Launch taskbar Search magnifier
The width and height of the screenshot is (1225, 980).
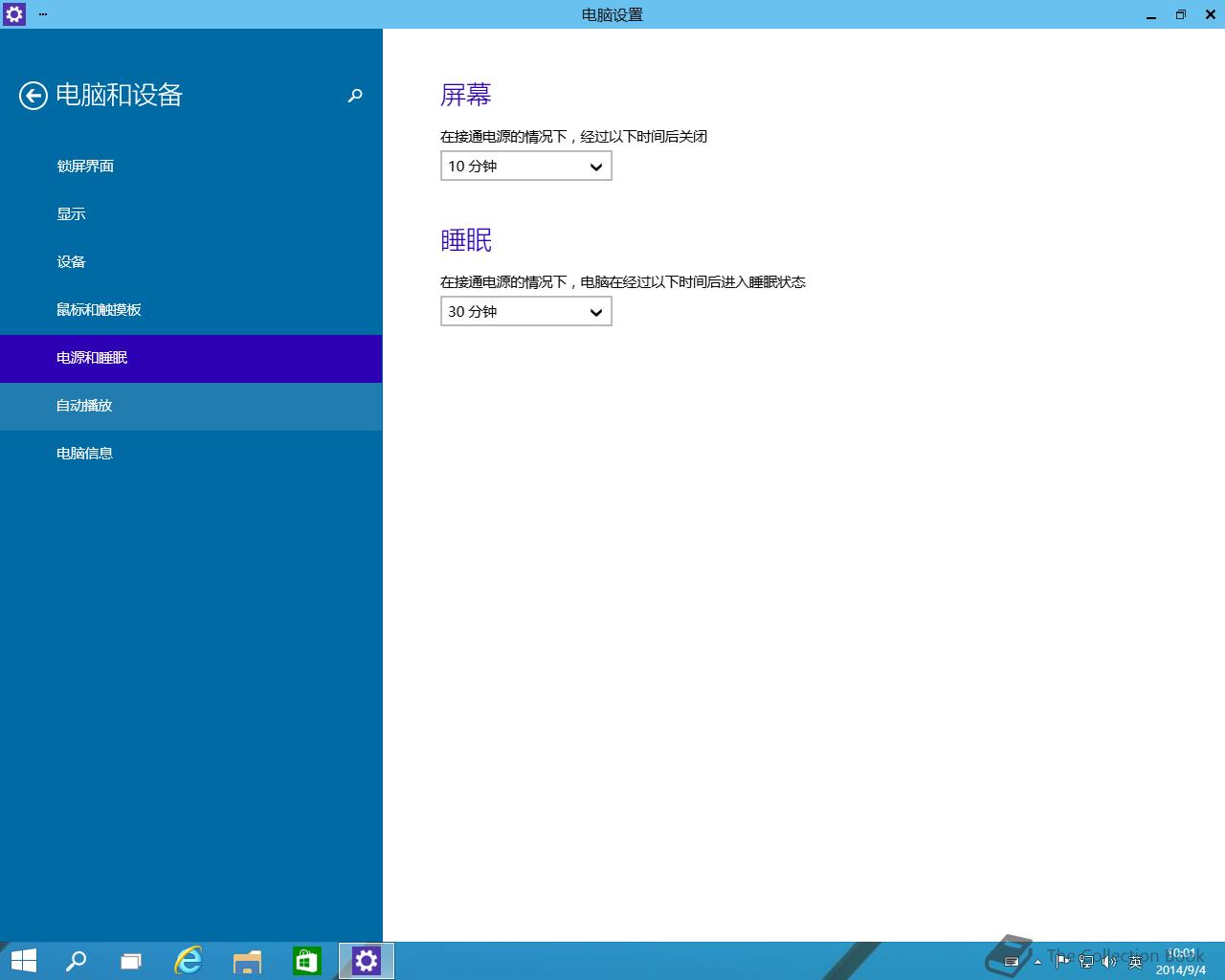pyautogui.click(x=76, y=961)
